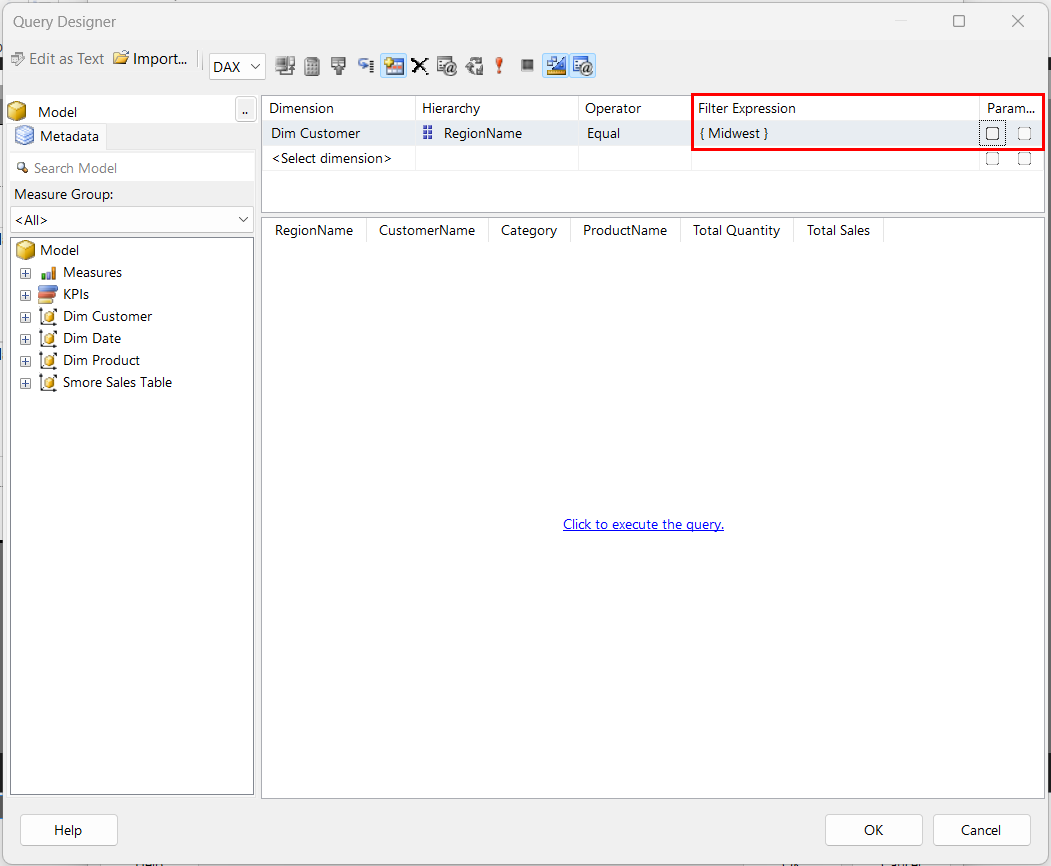Screen dimensions: 1051x866
Task: Expand the Dim Product tree node
Action: point(25,362)
